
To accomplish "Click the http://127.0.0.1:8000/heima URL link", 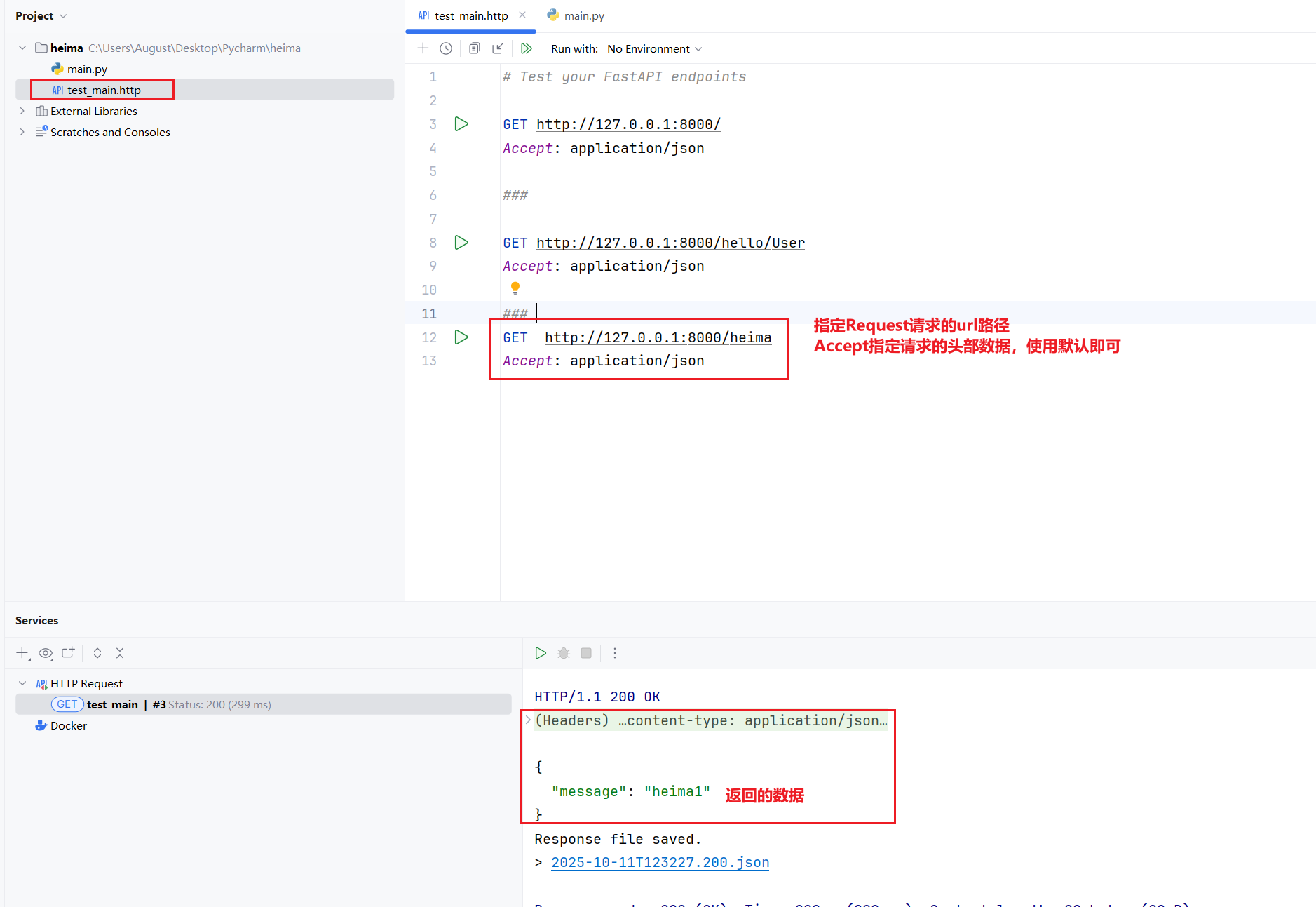I will click(x=658, y=337).
